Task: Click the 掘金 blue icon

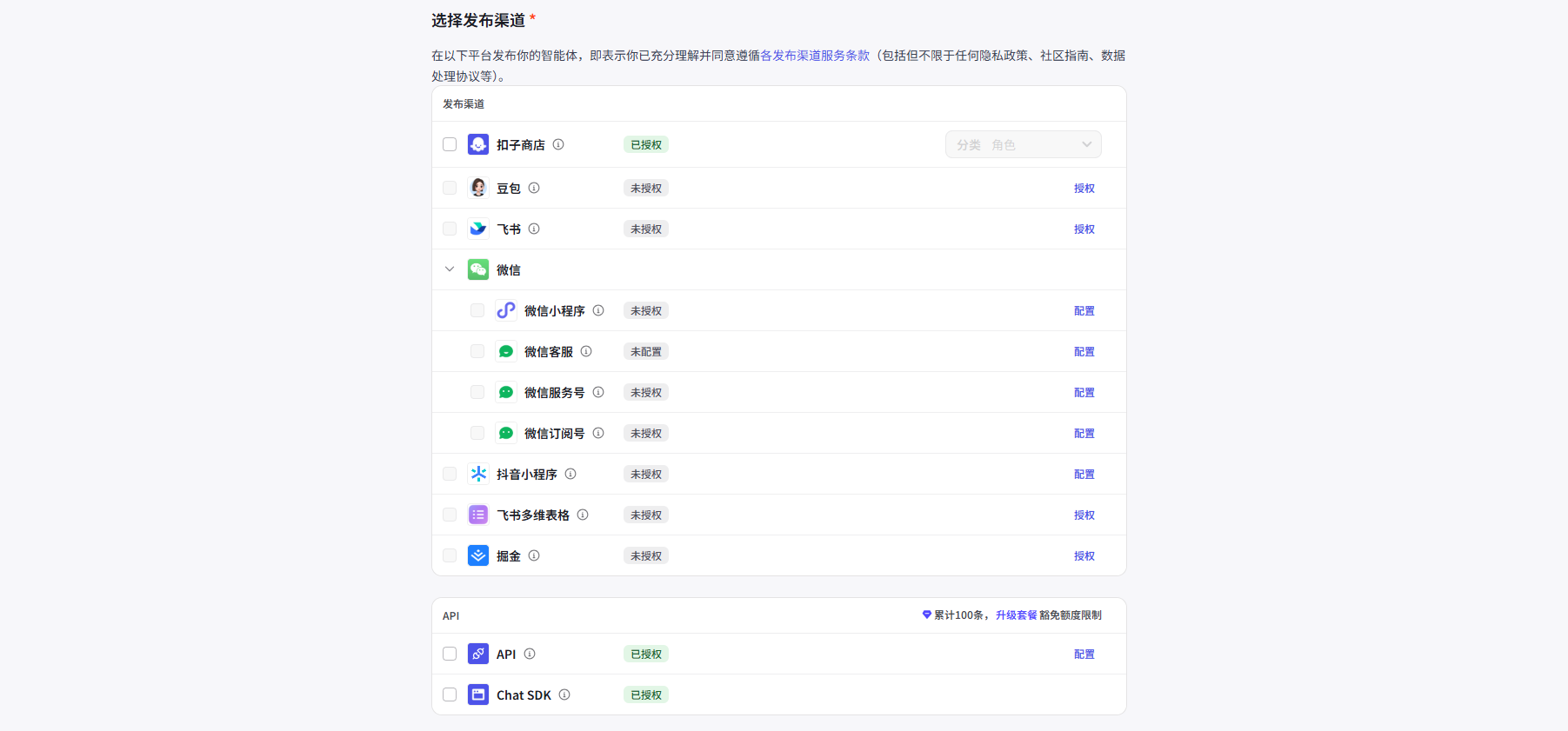Action: pyautogui.click(x=478, y=555)
